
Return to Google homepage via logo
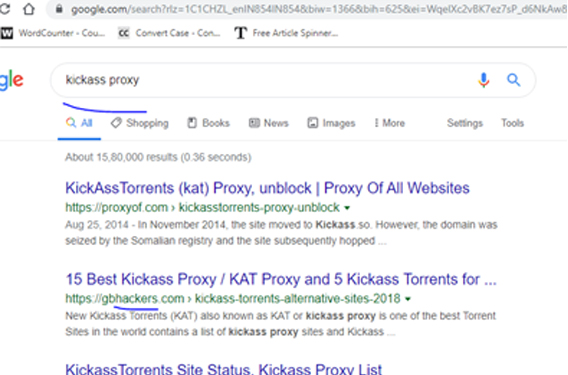coord(12,80)
